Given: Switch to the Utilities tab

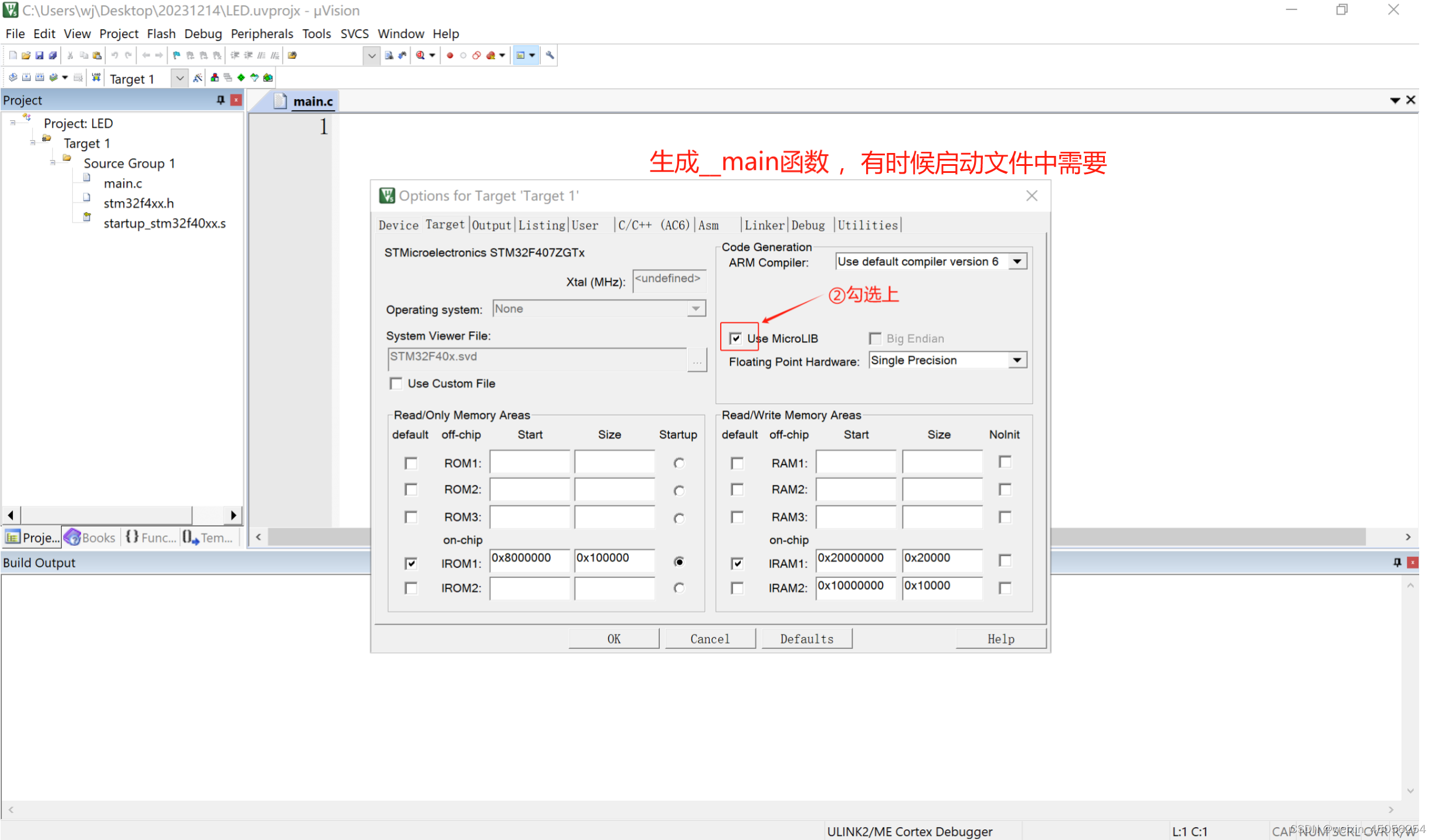Looking at the screenshot, I should click(x=867, y=225).
